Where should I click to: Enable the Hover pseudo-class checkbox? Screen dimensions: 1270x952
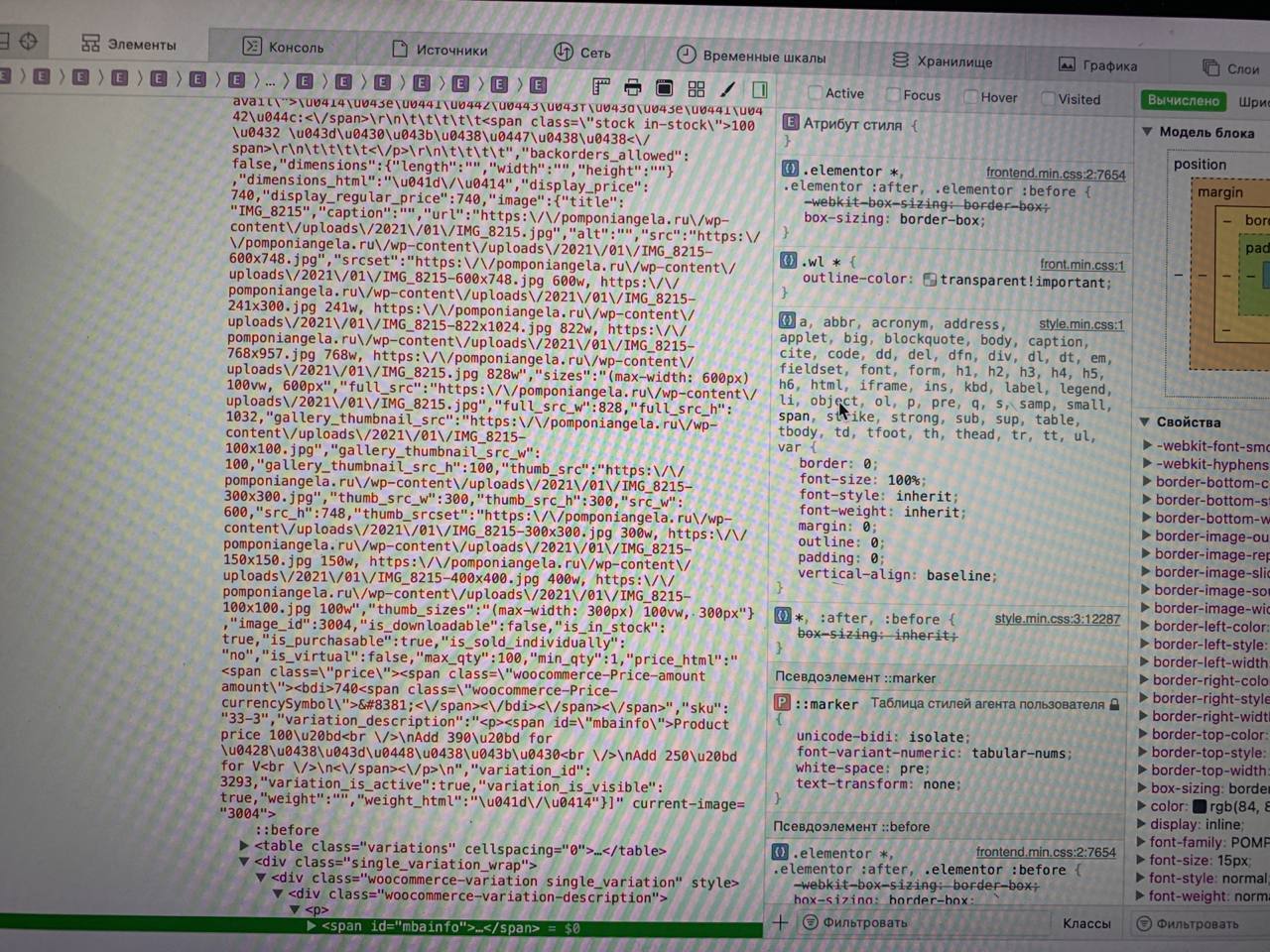click(971, 97)
